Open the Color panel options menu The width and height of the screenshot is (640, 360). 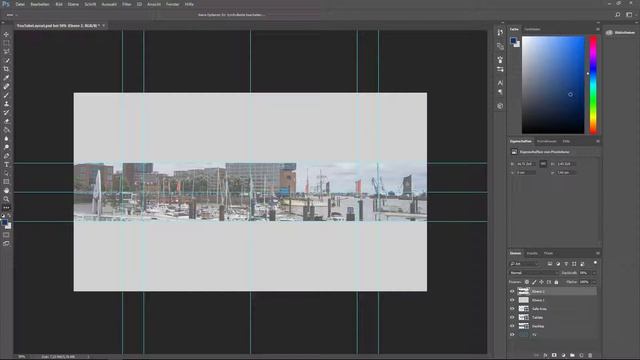pos(598,29)
